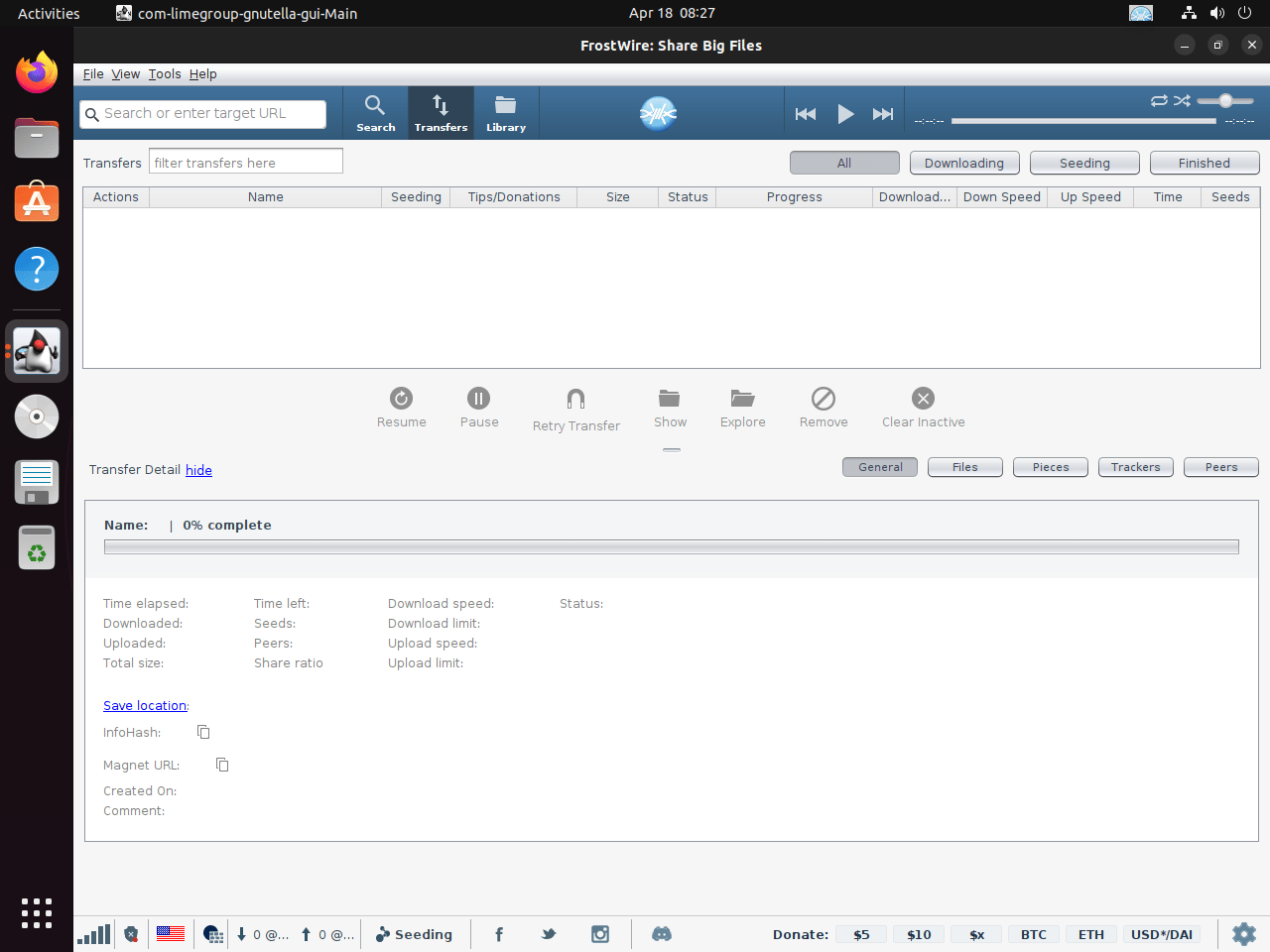This screenshot has height=952, width=1270.
Task: Open FrostWire Instagram page icon
Action: 600,934
